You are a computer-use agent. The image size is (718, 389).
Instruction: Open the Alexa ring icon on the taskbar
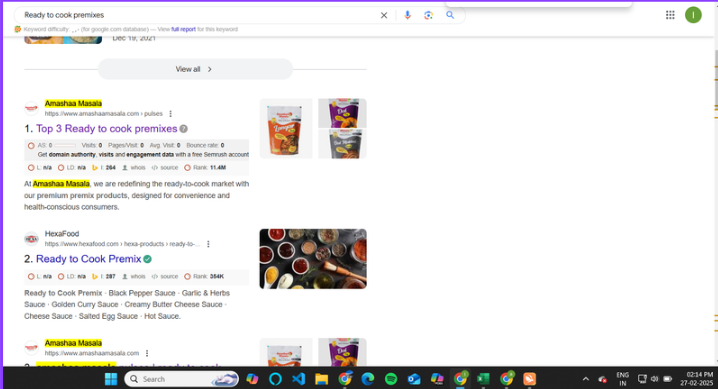(x=275, y=379)
